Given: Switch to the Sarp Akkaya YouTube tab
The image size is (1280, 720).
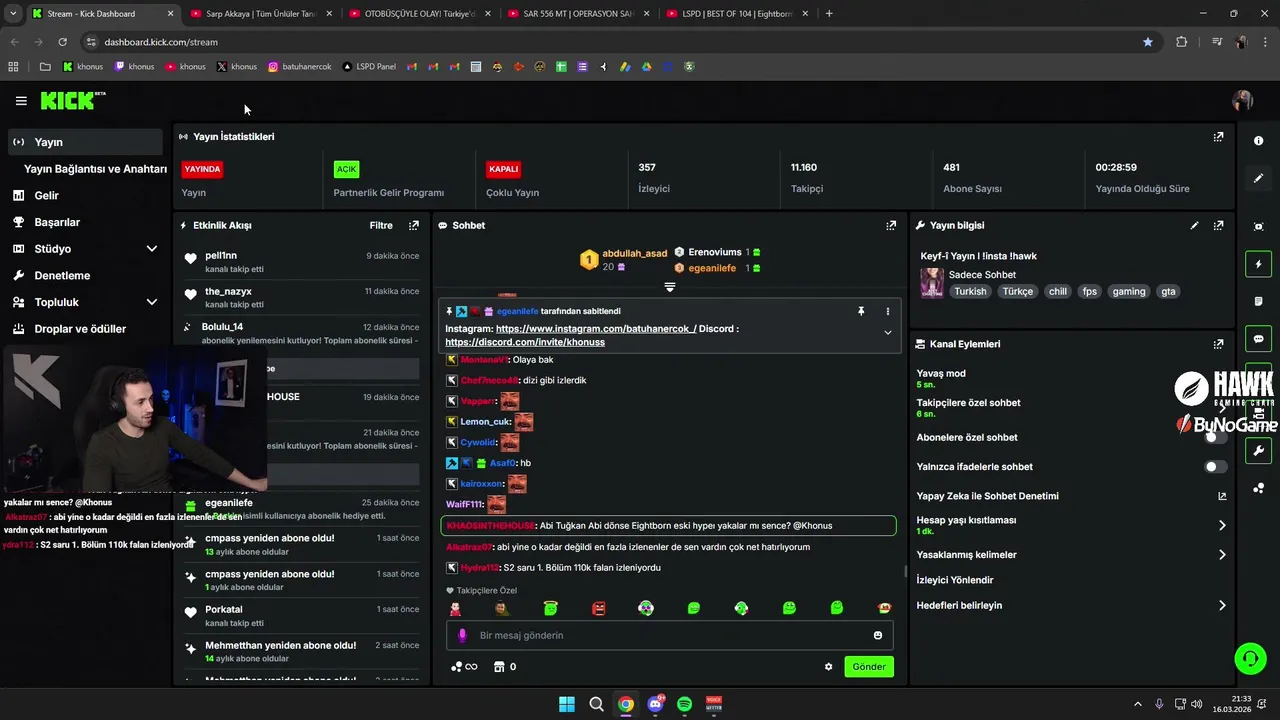Looking at the screenshot, I should tap(261, 14).
